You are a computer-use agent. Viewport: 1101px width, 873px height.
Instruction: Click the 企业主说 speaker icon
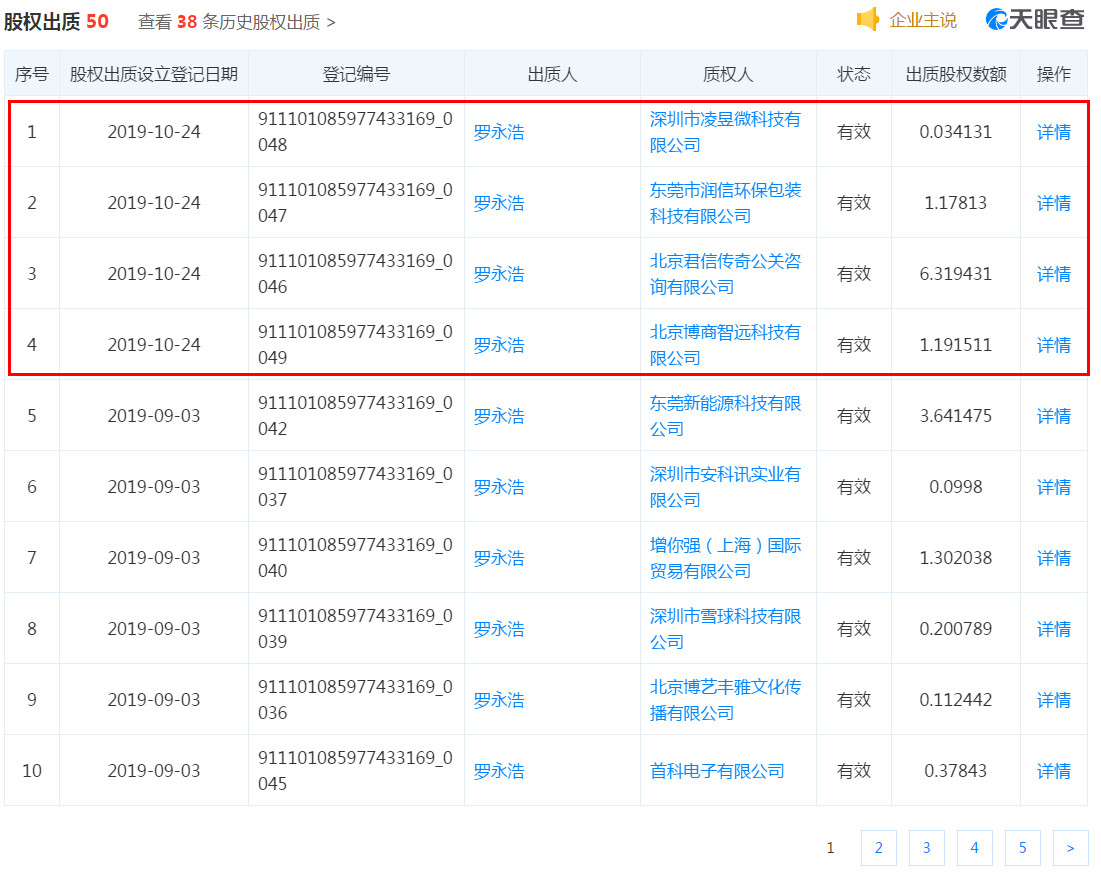click(868, 20)
